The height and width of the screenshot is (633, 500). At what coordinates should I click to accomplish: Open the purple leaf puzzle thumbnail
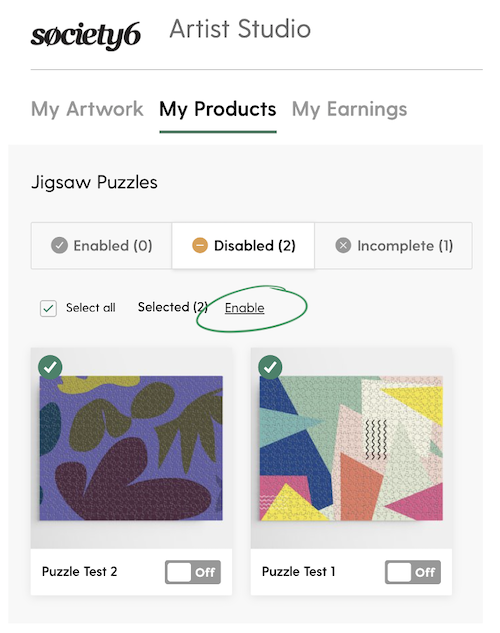[131, 448]
